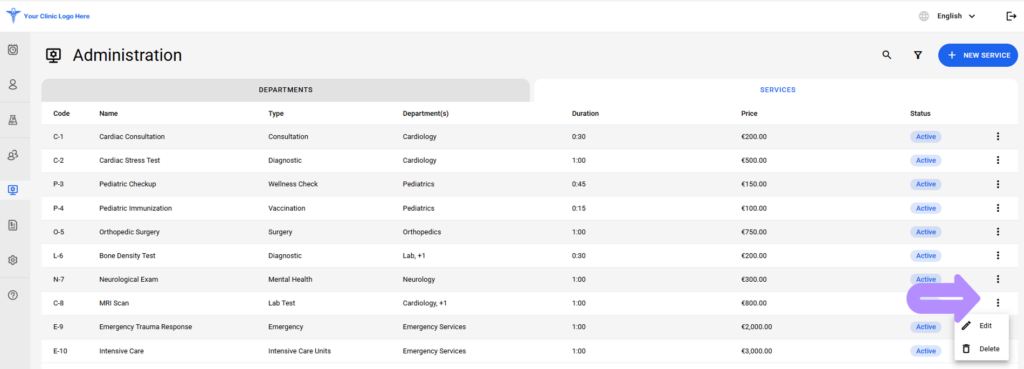1024x369 pixels.
Task: Open the lab flask icon in sidebar
Action: pos(12,120)
